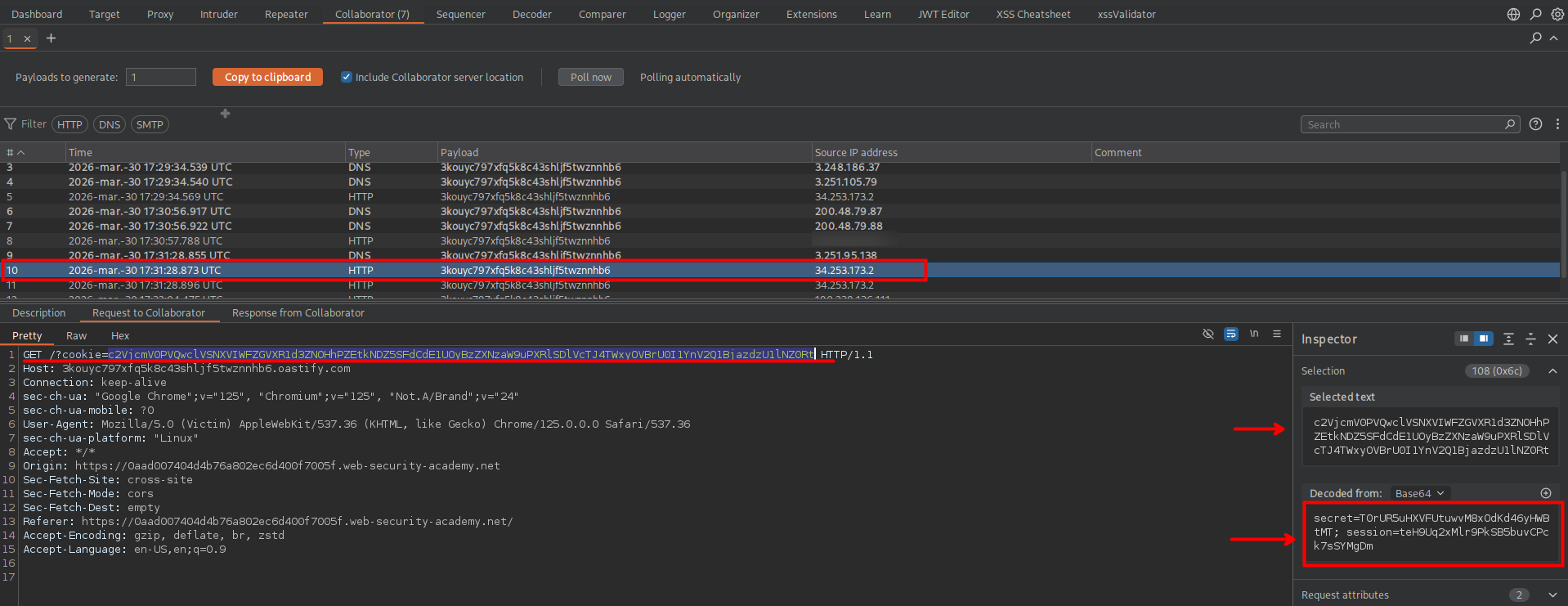Toggle the DNS filter chip
The width and height of the screenshot is (1568, 606).
point(110,124)
